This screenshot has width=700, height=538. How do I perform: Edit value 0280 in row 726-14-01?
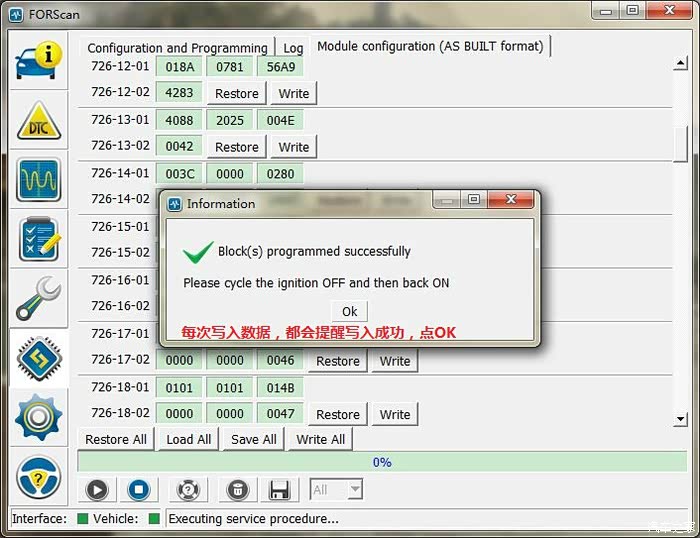click(280, 174)
